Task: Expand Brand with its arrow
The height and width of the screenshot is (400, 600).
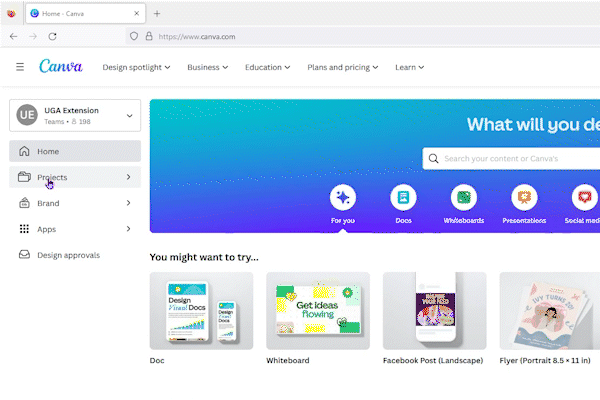Action: pyautogui.click(x=129, y=203)
